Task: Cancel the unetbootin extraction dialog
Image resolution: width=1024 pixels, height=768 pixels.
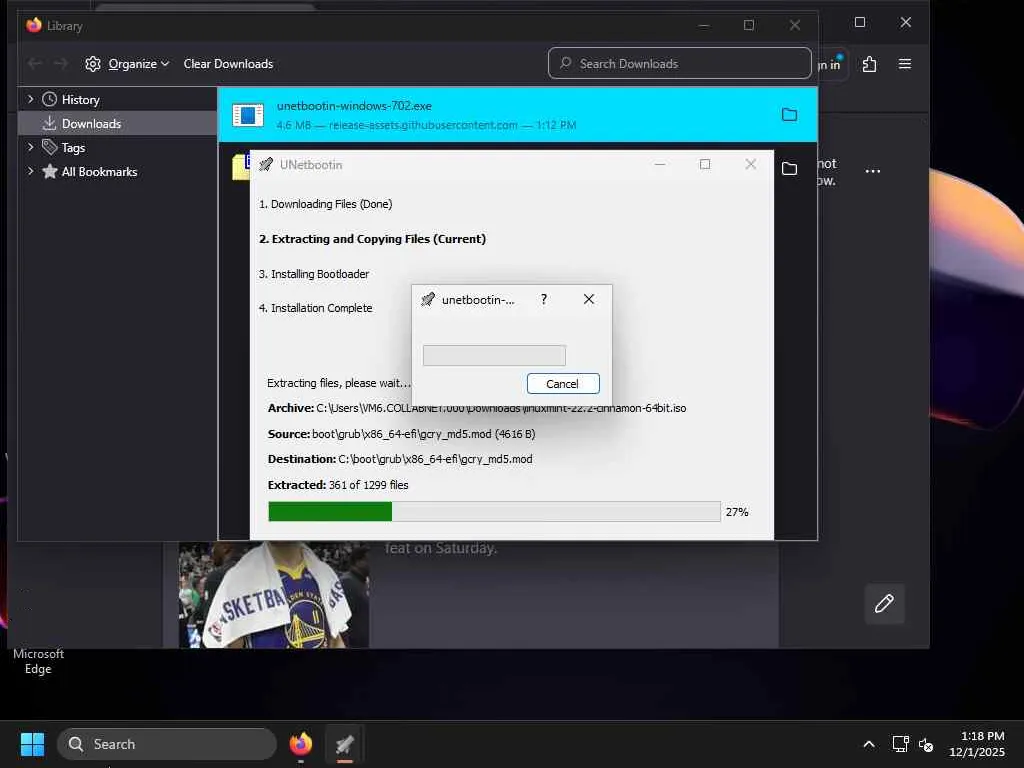Action: point(562,383)
